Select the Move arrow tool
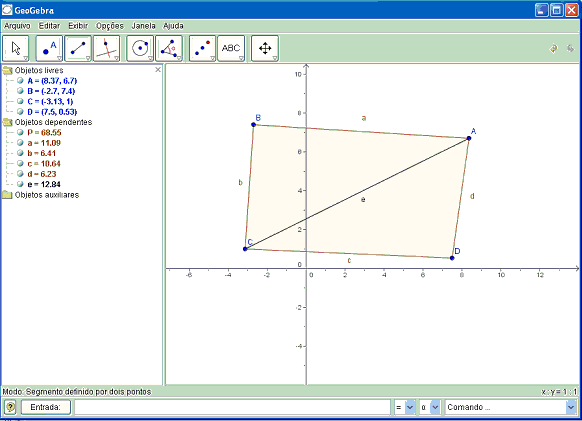 16,48
